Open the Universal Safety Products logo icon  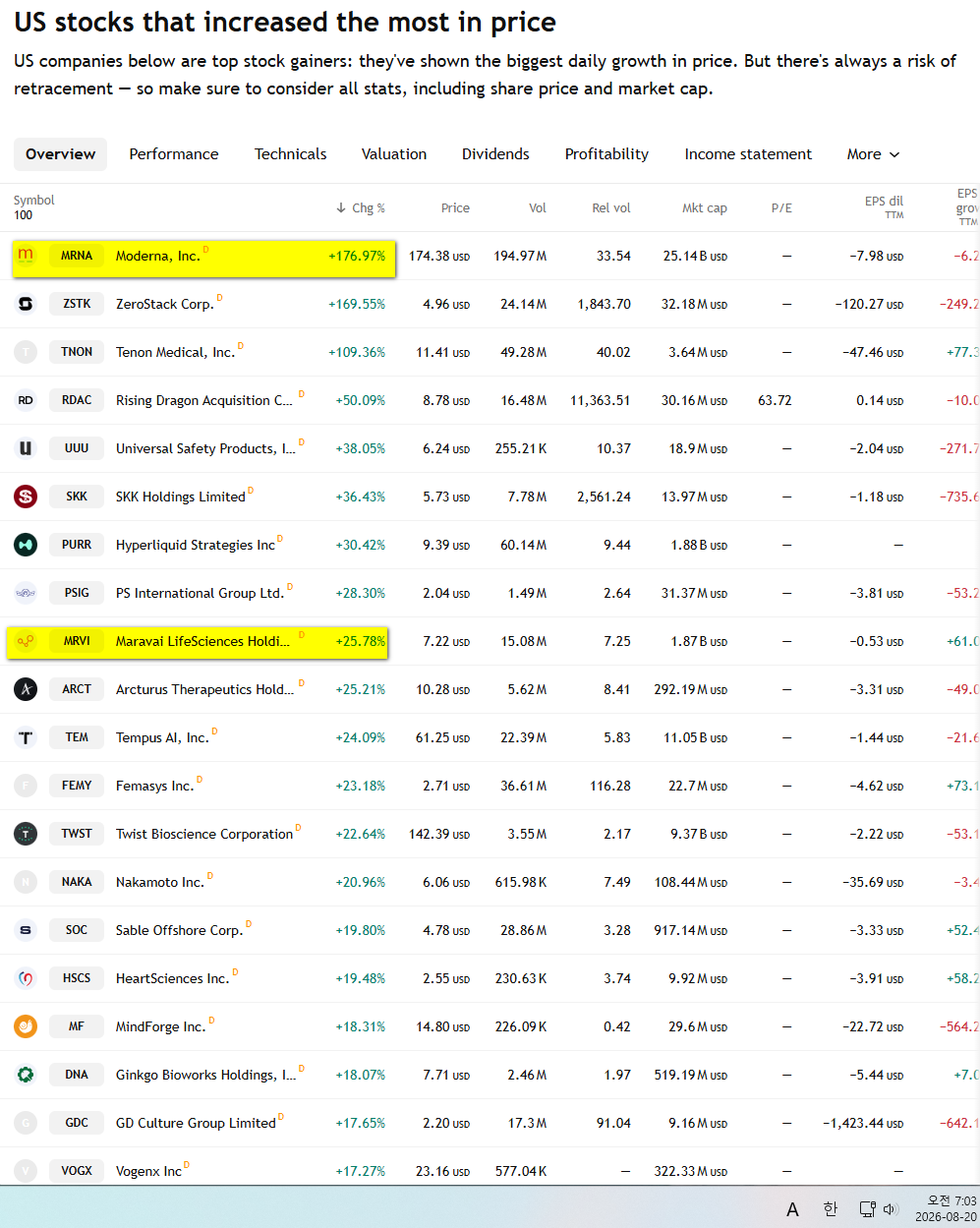[x=26, y=448]
